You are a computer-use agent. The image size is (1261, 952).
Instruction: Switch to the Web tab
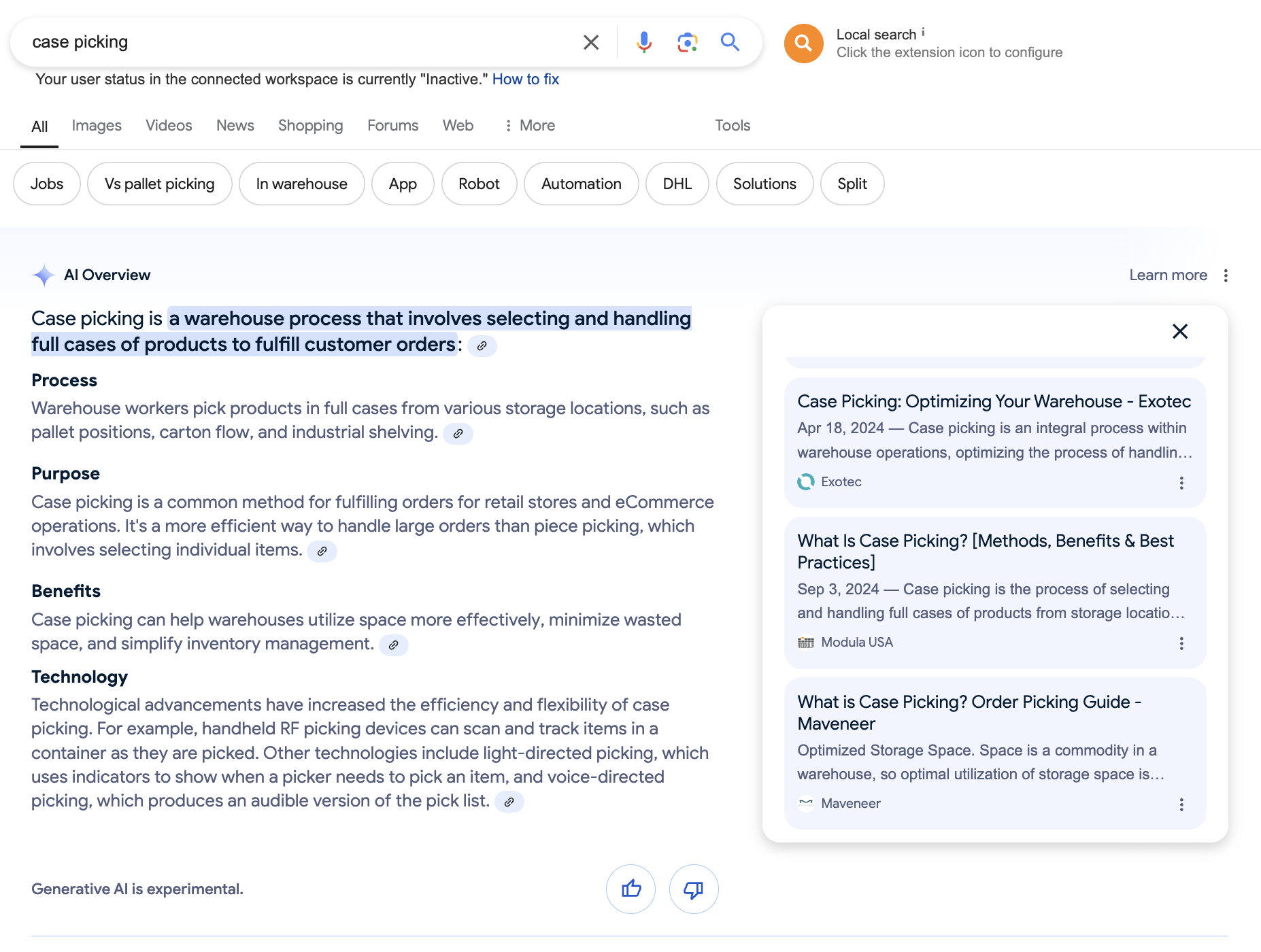click(458, 126)
